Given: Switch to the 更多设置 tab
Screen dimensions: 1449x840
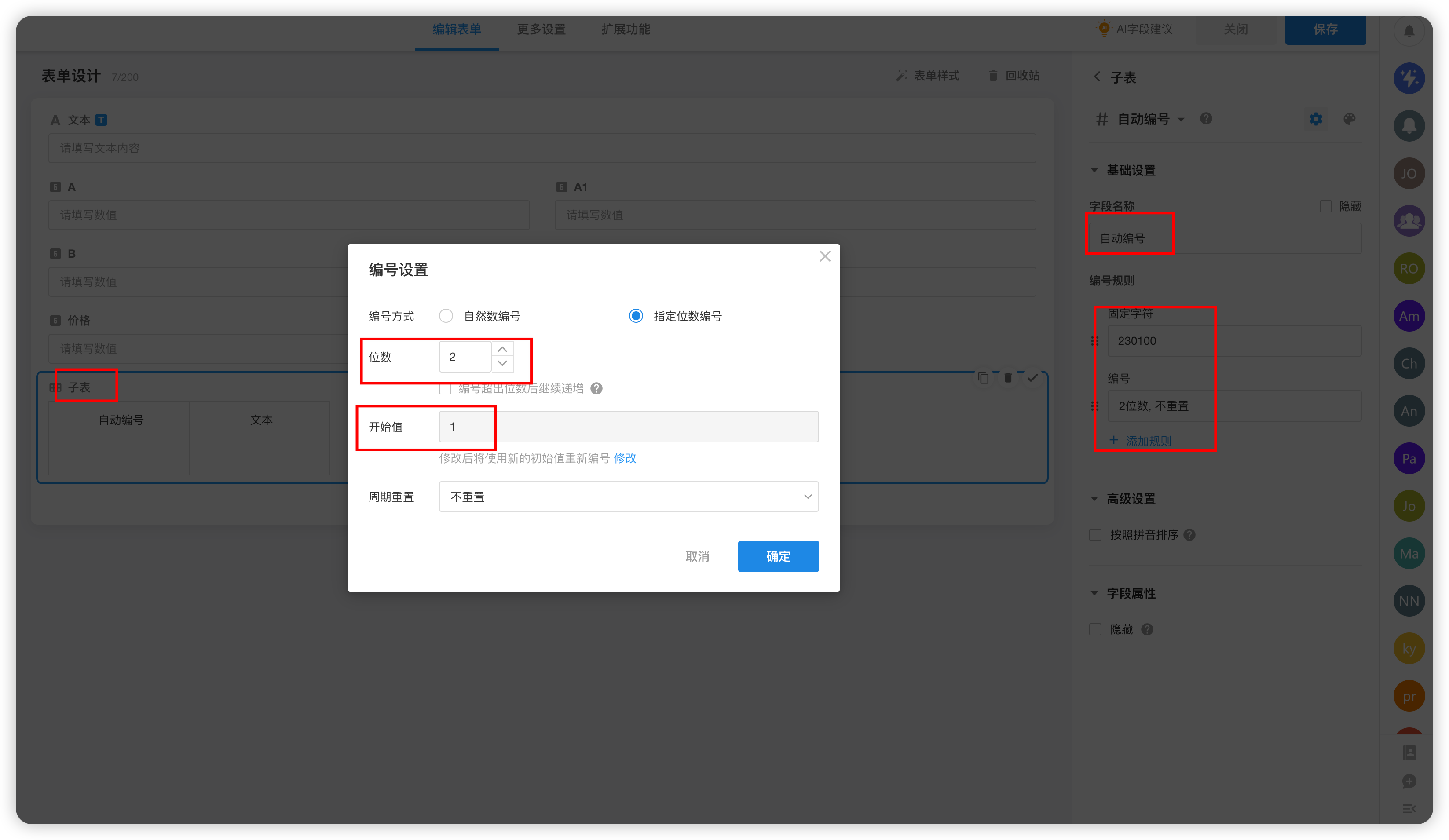Looking at the screenshot, I should (541, 29).
